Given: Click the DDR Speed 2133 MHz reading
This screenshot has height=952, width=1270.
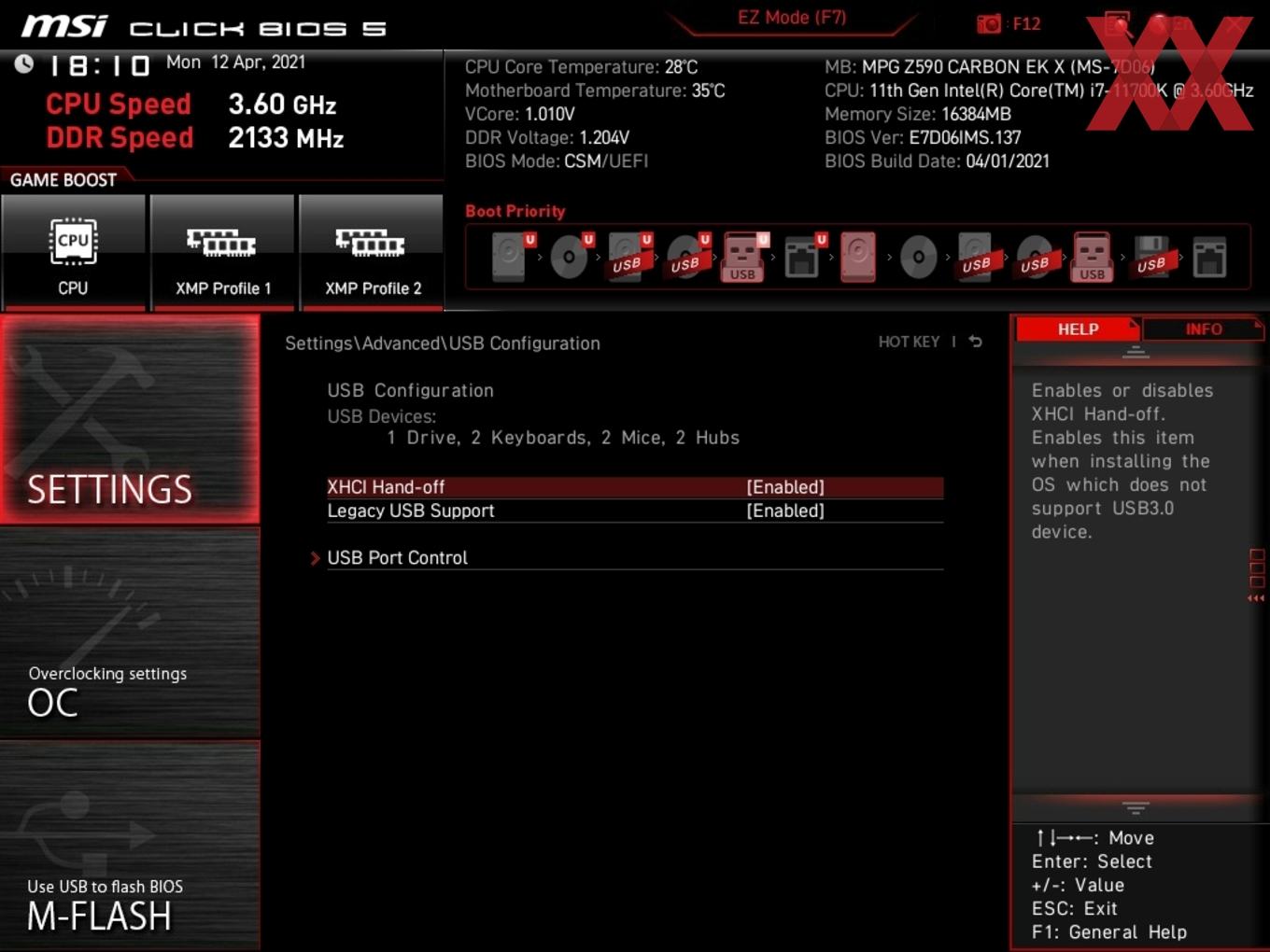Looking at the screenshot, I should click(195, 138).
